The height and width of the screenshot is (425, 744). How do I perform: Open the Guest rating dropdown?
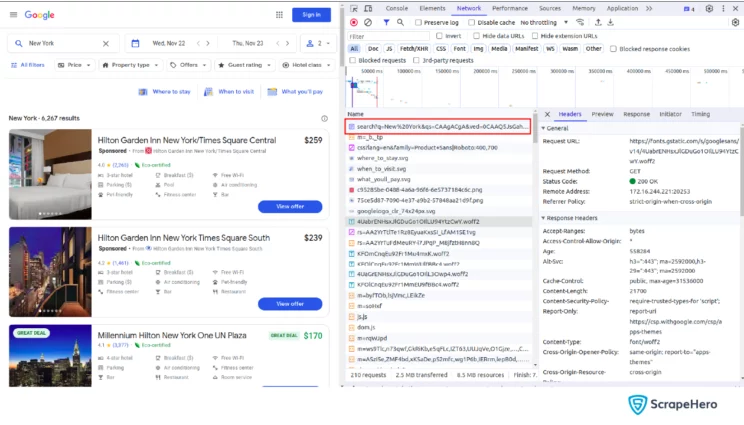(x=245, y=65)
